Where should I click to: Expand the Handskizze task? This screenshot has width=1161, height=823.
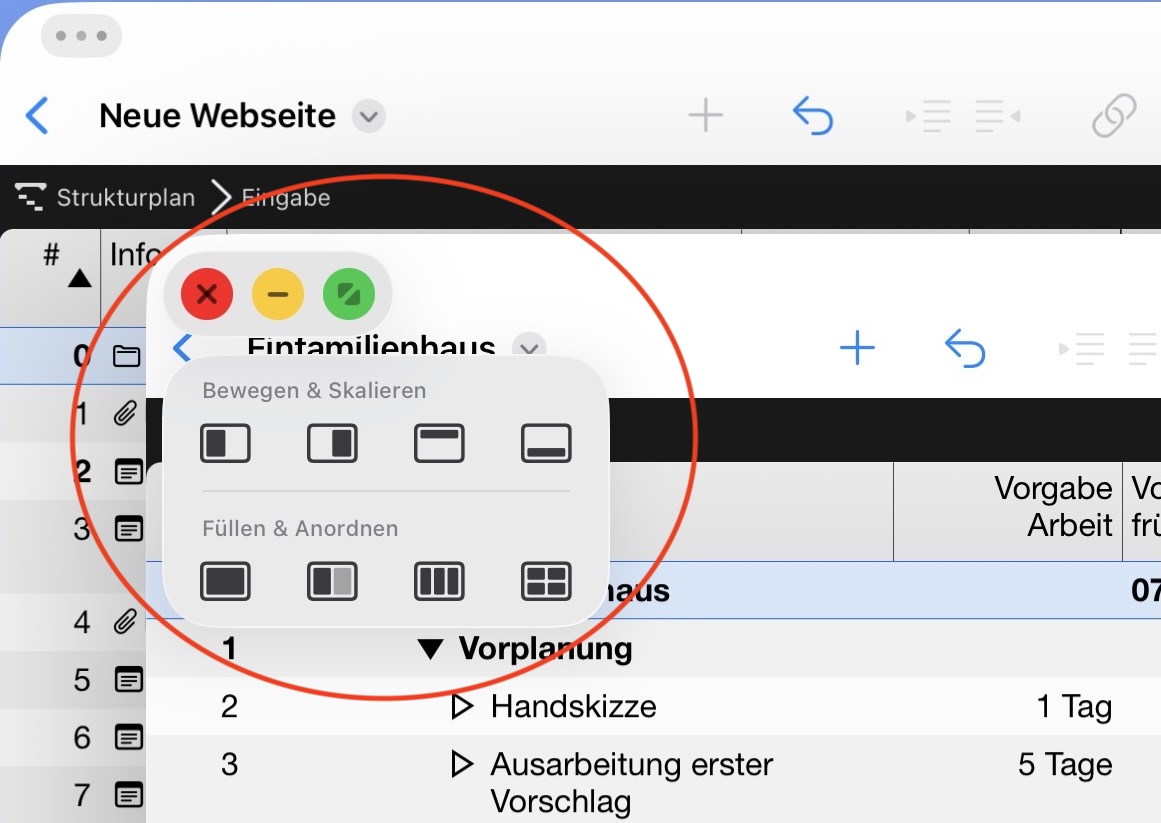(461, 707)
